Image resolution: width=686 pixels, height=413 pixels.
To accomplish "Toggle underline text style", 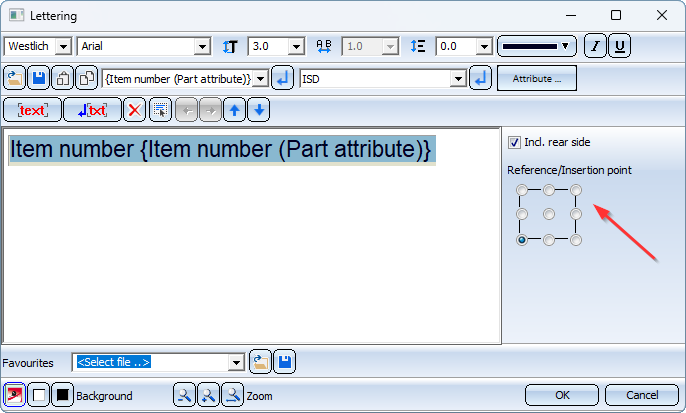I will [620, 46].
